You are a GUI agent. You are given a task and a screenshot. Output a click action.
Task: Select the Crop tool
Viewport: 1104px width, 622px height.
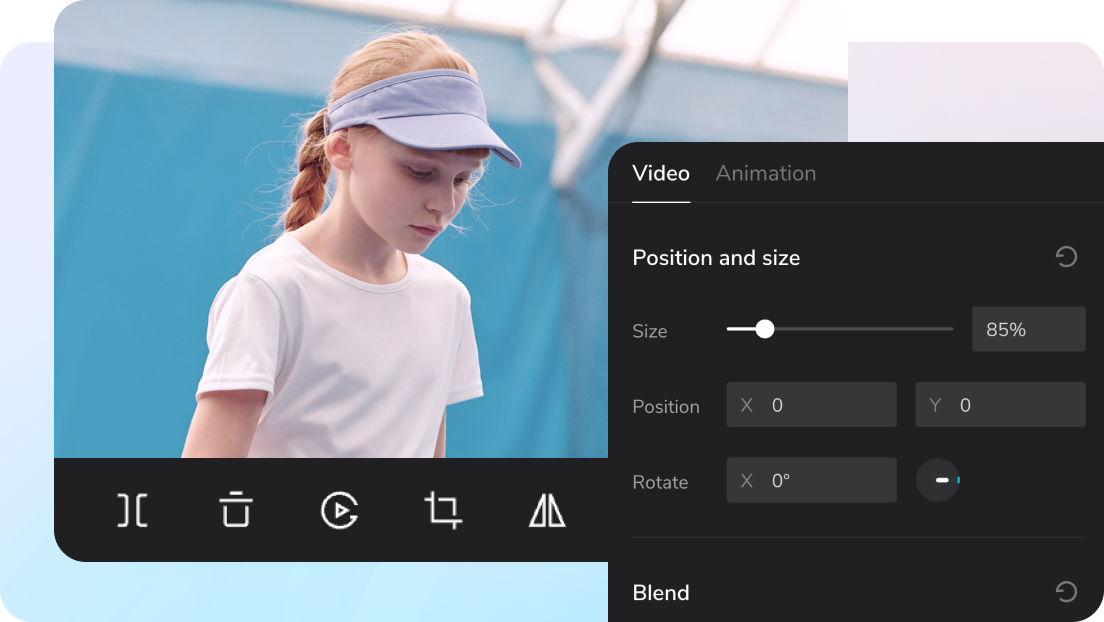pyautogui.click(x=442, y=510)
